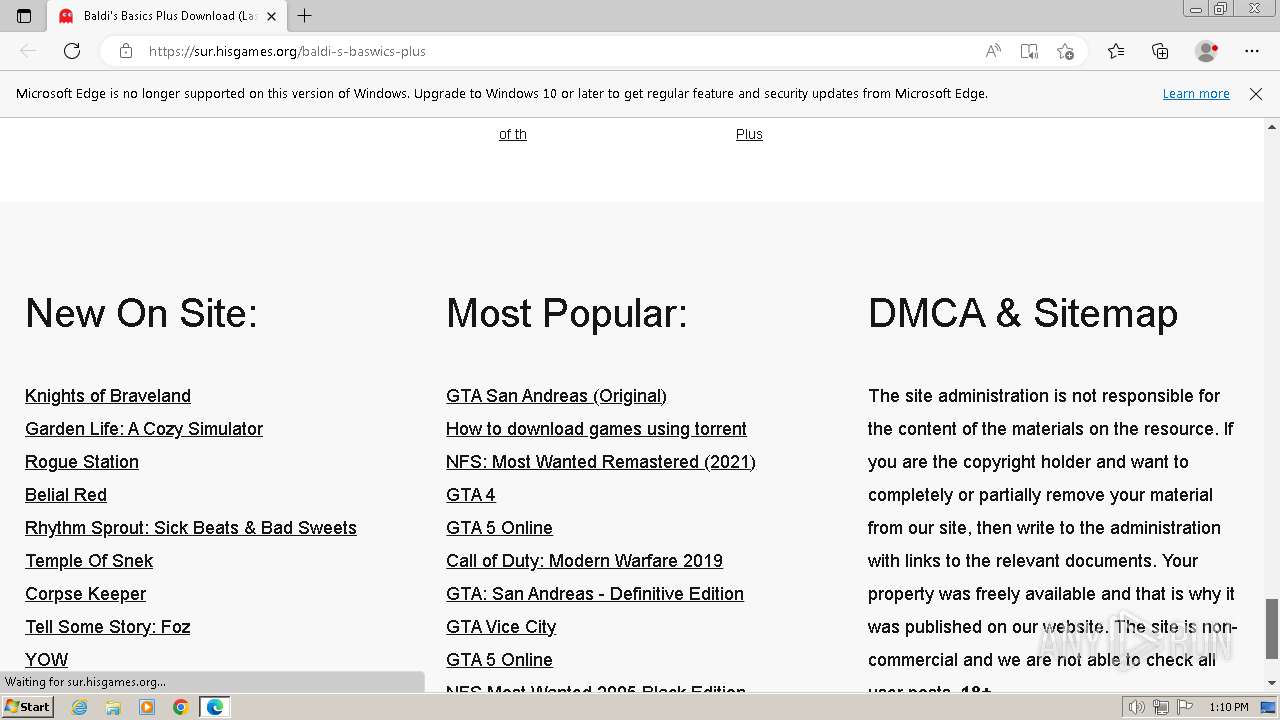
Task: Open the Windows Start menu
Action: coord(27,707)
